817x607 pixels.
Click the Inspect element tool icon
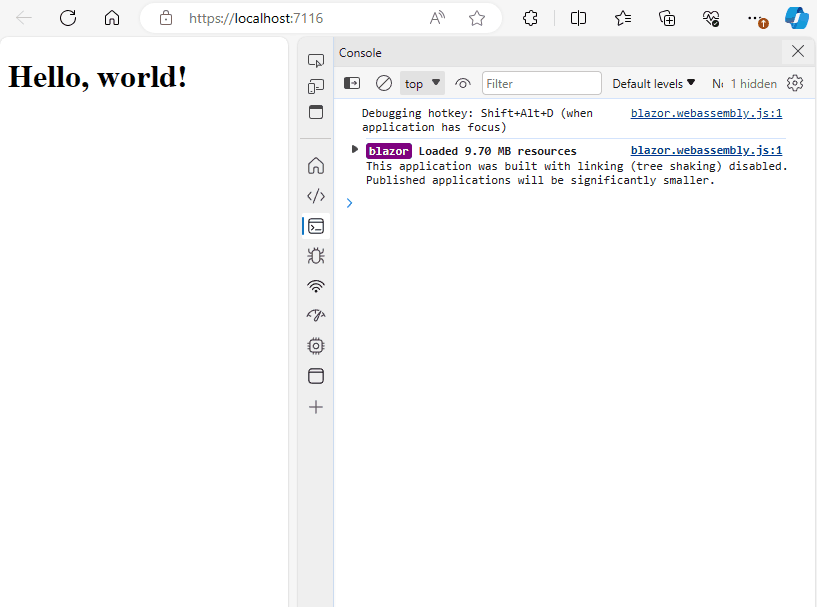click(x=316, y=61)
